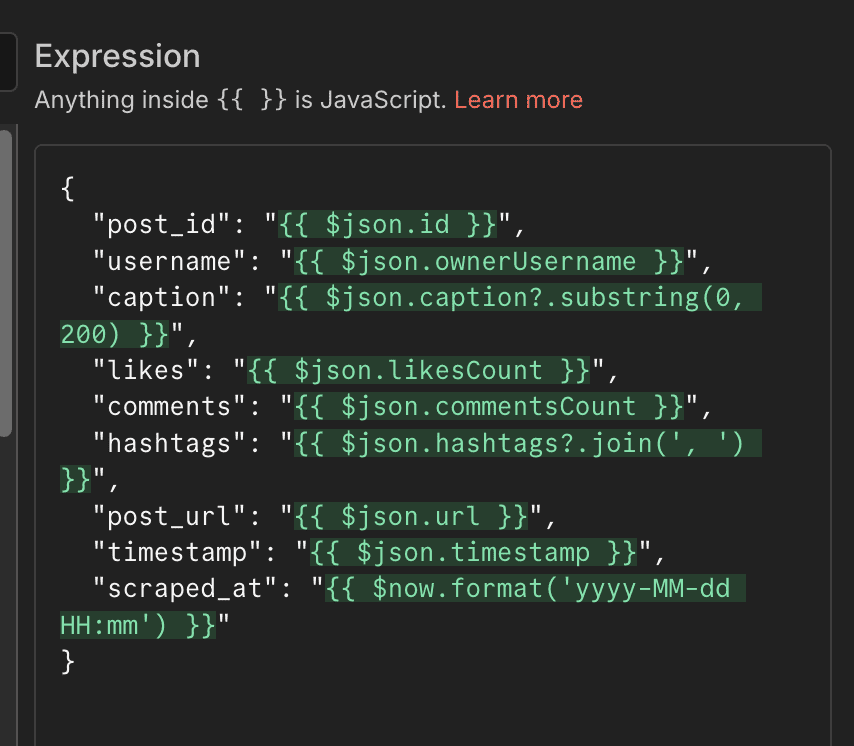Screen dimensions: 854x746
Task: Place cursor on the "scraped_at" key
Action: point(178,588)
